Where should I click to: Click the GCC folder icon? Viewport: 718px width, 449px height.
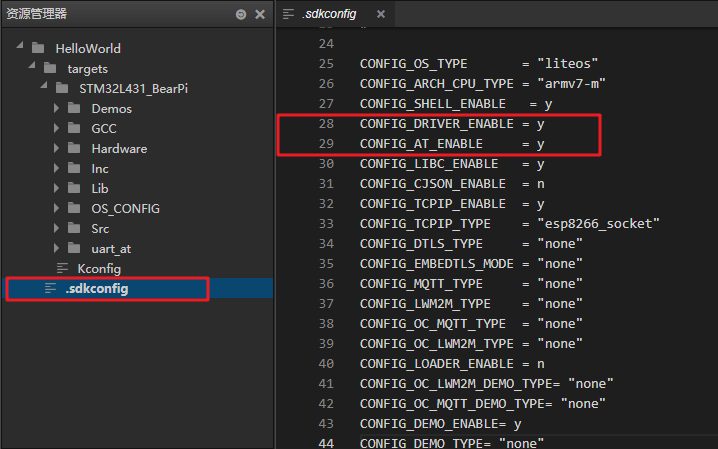click(74, 128)
